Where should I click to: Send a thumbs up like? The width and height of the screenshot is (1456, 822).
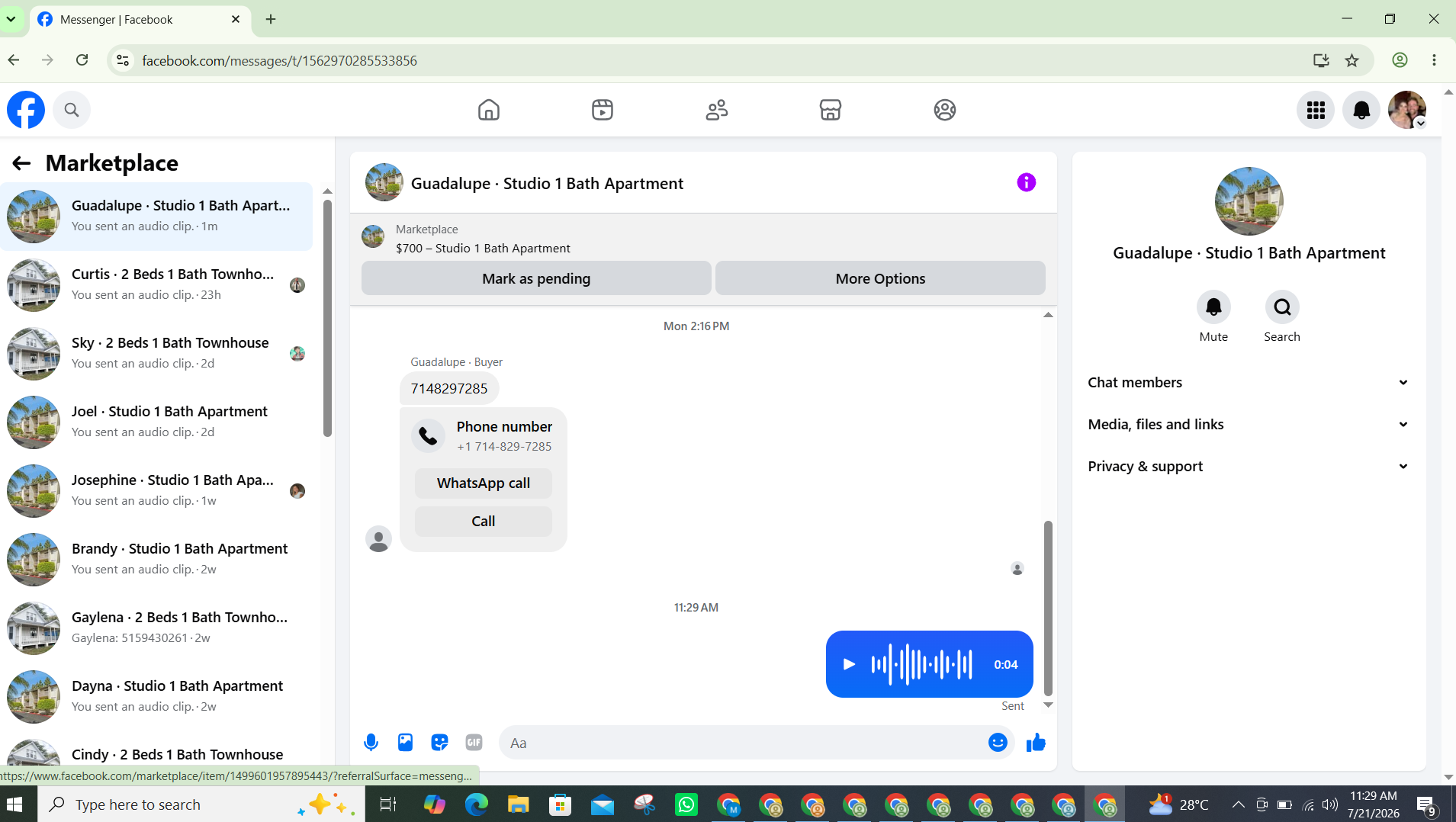click(1036, 743)
